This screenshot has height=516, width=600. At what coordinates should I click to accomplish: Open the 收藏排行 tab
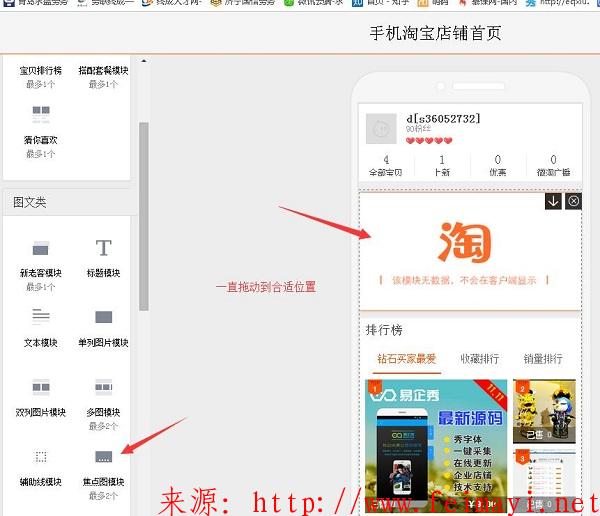click(480, 359)
